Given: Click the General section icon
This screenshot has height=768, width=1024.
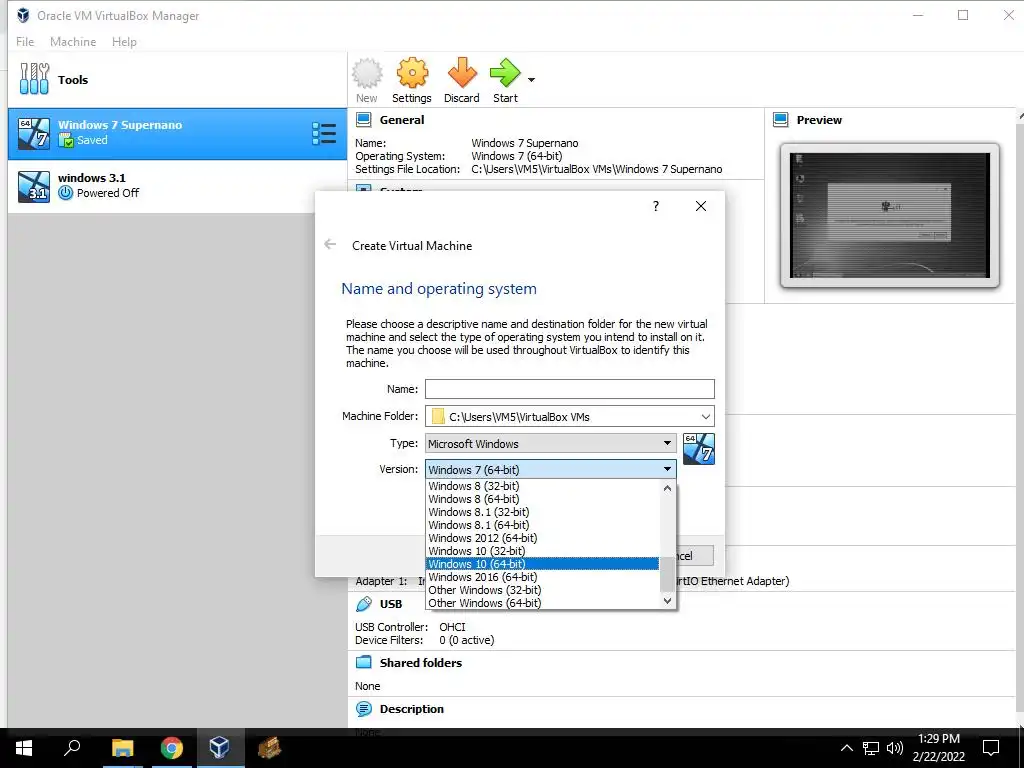Looking at the screenshot, I should (363, 120).
